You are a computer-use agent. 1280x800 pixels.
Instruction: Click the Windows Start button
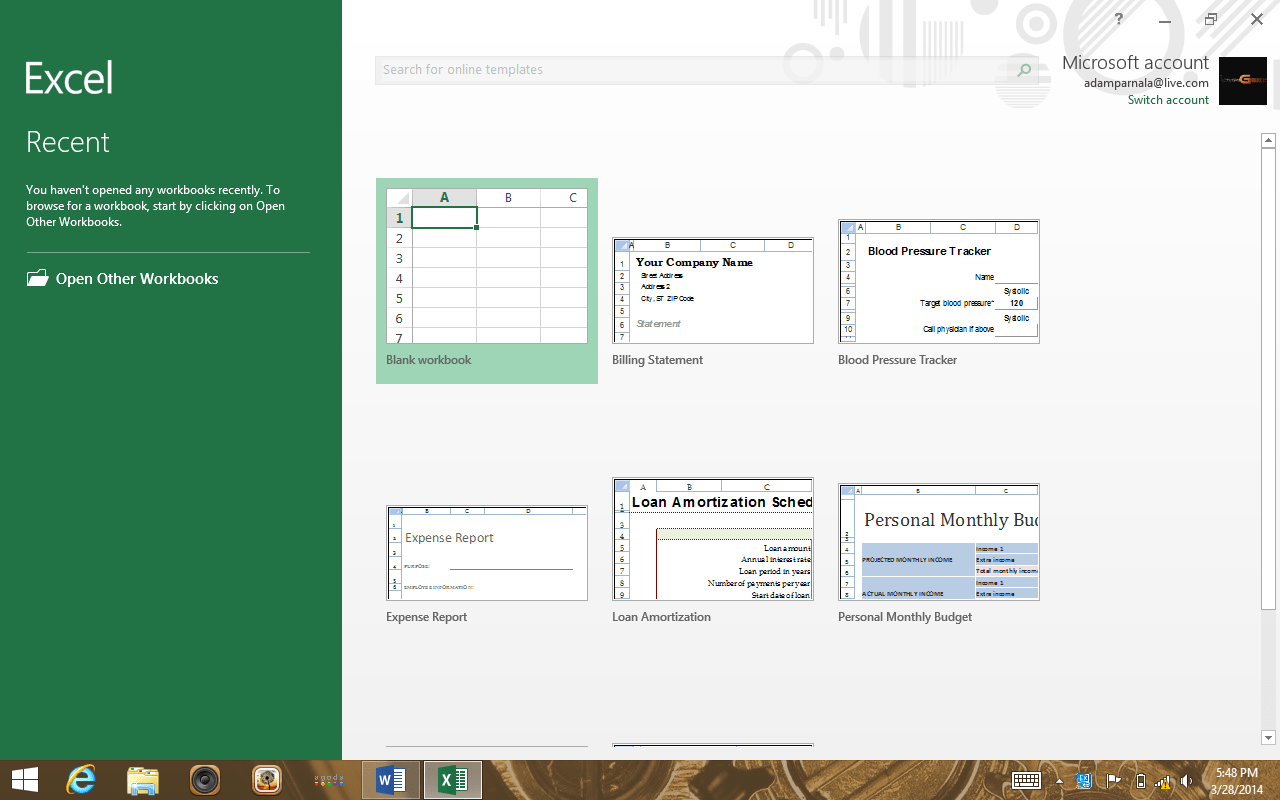(x=24, y=779)
